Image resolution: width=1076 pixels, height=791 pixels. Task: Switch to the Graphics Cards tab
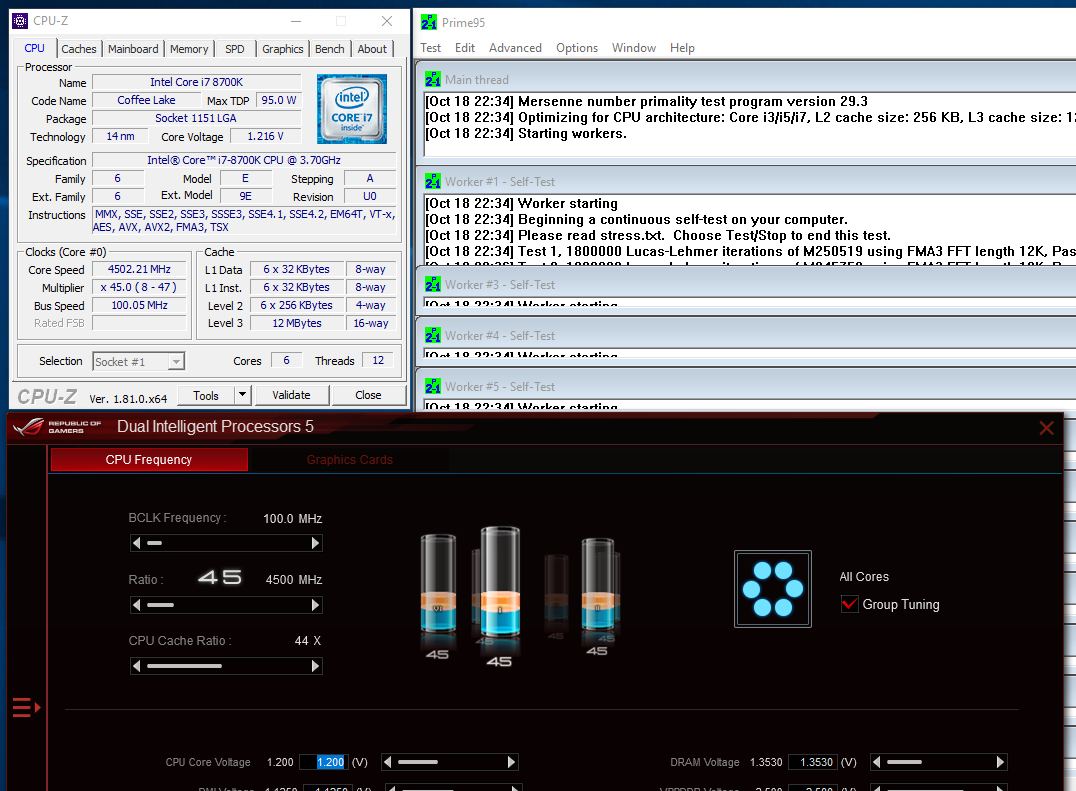tap(349, 460)
